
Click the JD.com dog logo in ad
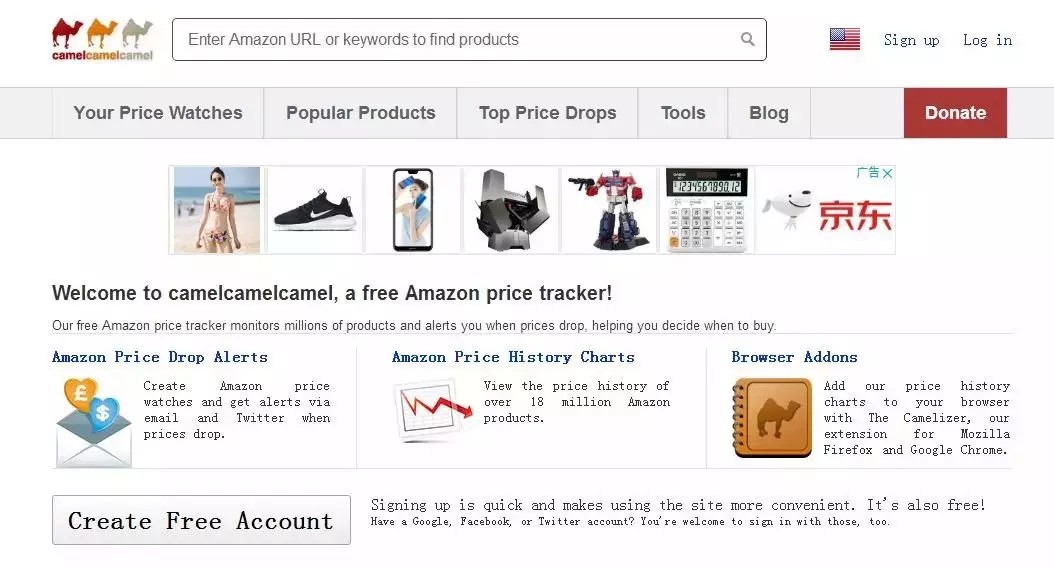pyautogui.click(x=790, y=210)
